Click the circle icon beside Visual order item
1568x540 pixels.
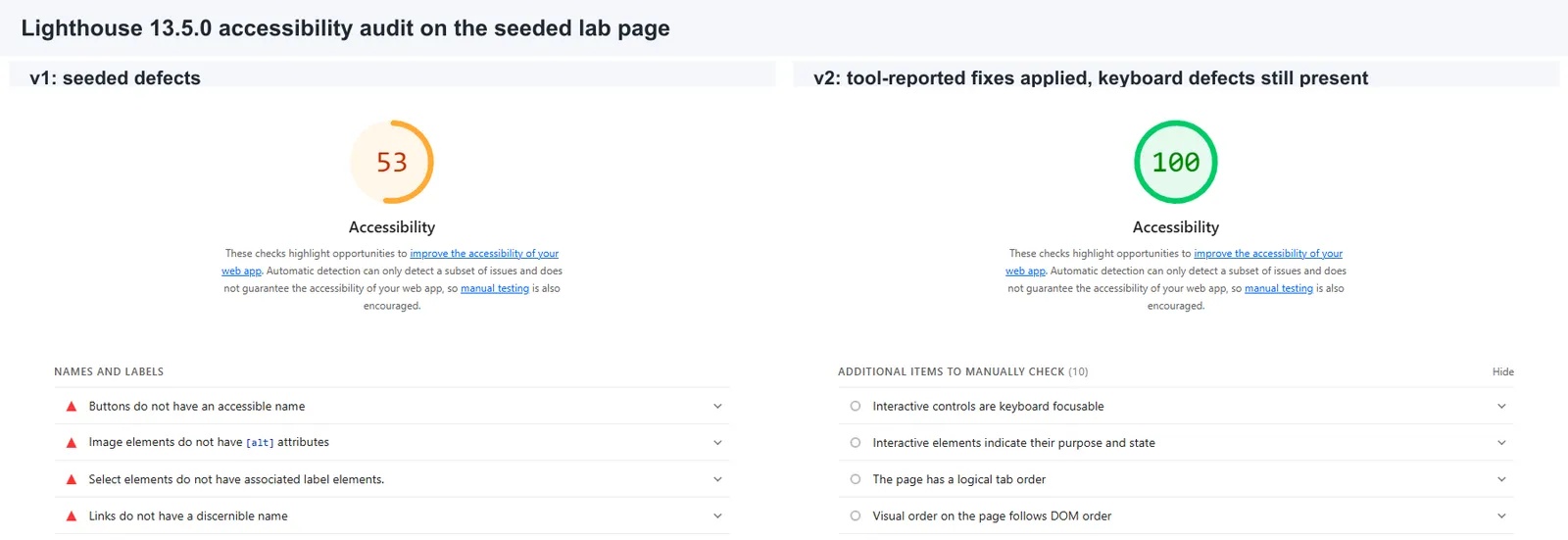pyautogui.click(x=856, y=515)
